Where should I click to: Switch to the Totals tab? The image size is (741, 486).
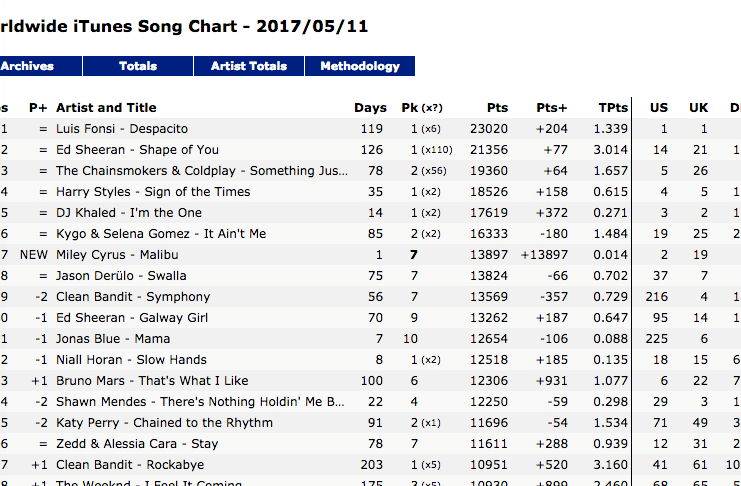pyautogui.click(x=138, y=66)
